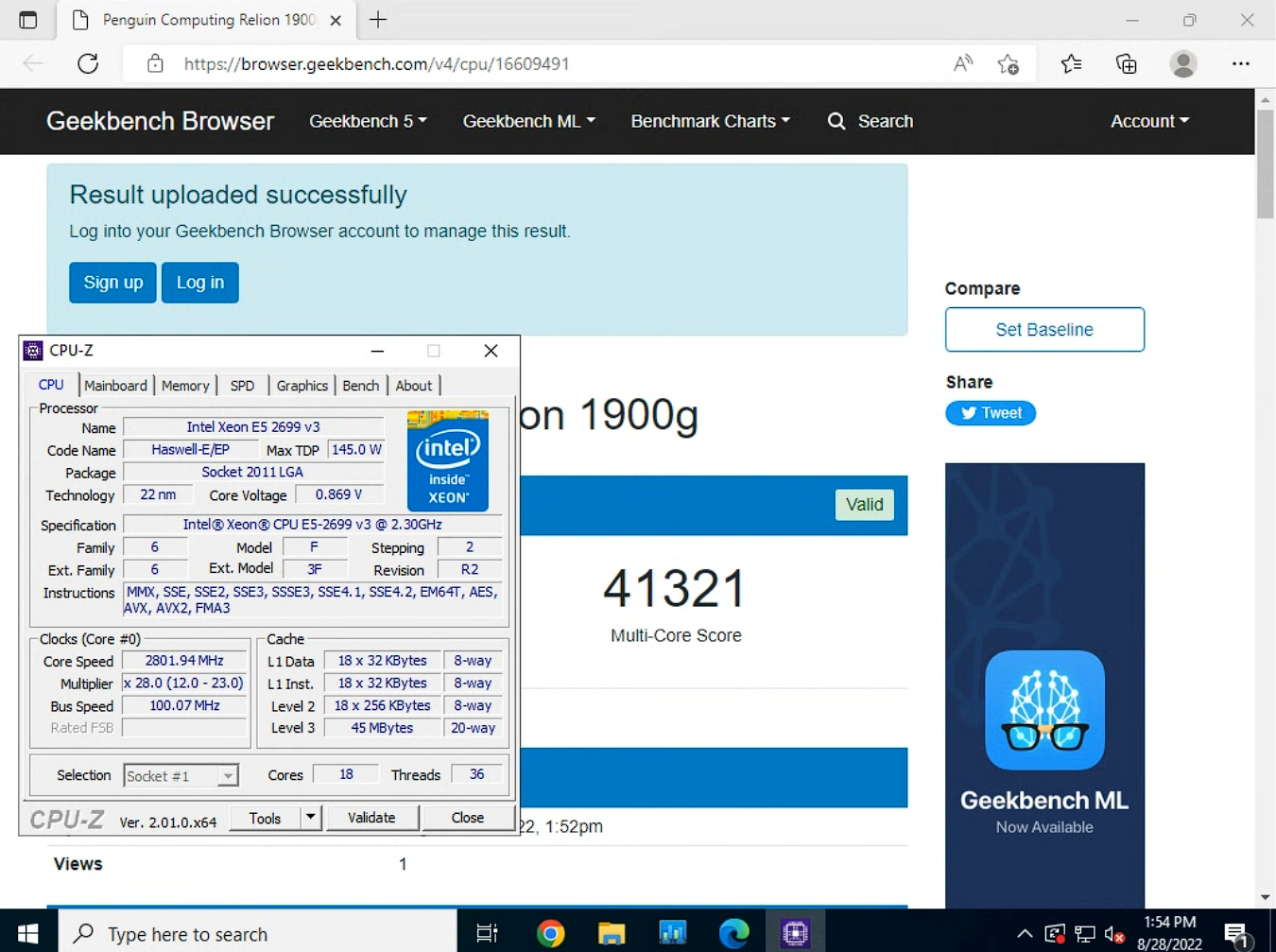Select the Bench tab in CPU-Z
Screen dimensions: 1276x952
coord(361,386)
